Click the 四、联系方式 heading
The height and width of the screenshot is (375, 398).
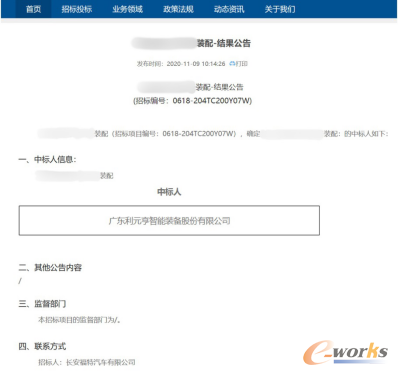click(42, 346)
